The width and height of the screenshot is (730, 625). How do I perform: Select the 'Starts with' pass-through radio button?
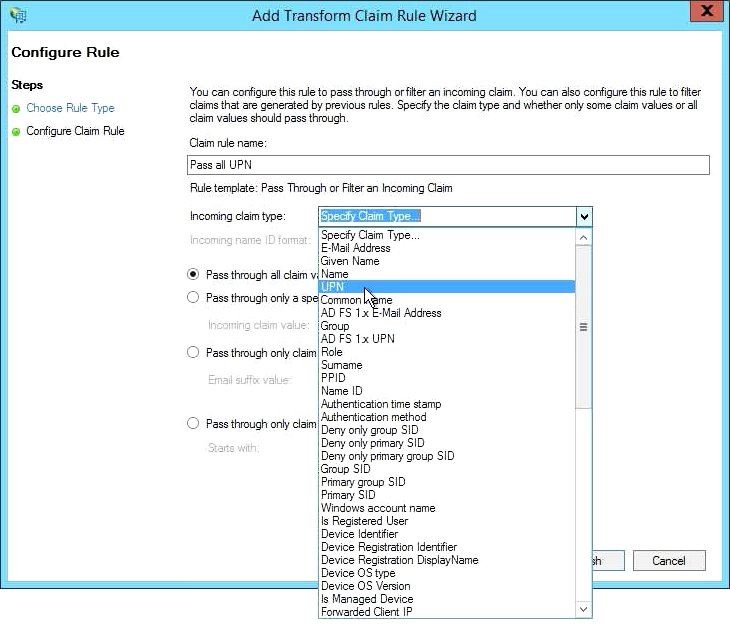pyautogui.click(x=194, y=423)
